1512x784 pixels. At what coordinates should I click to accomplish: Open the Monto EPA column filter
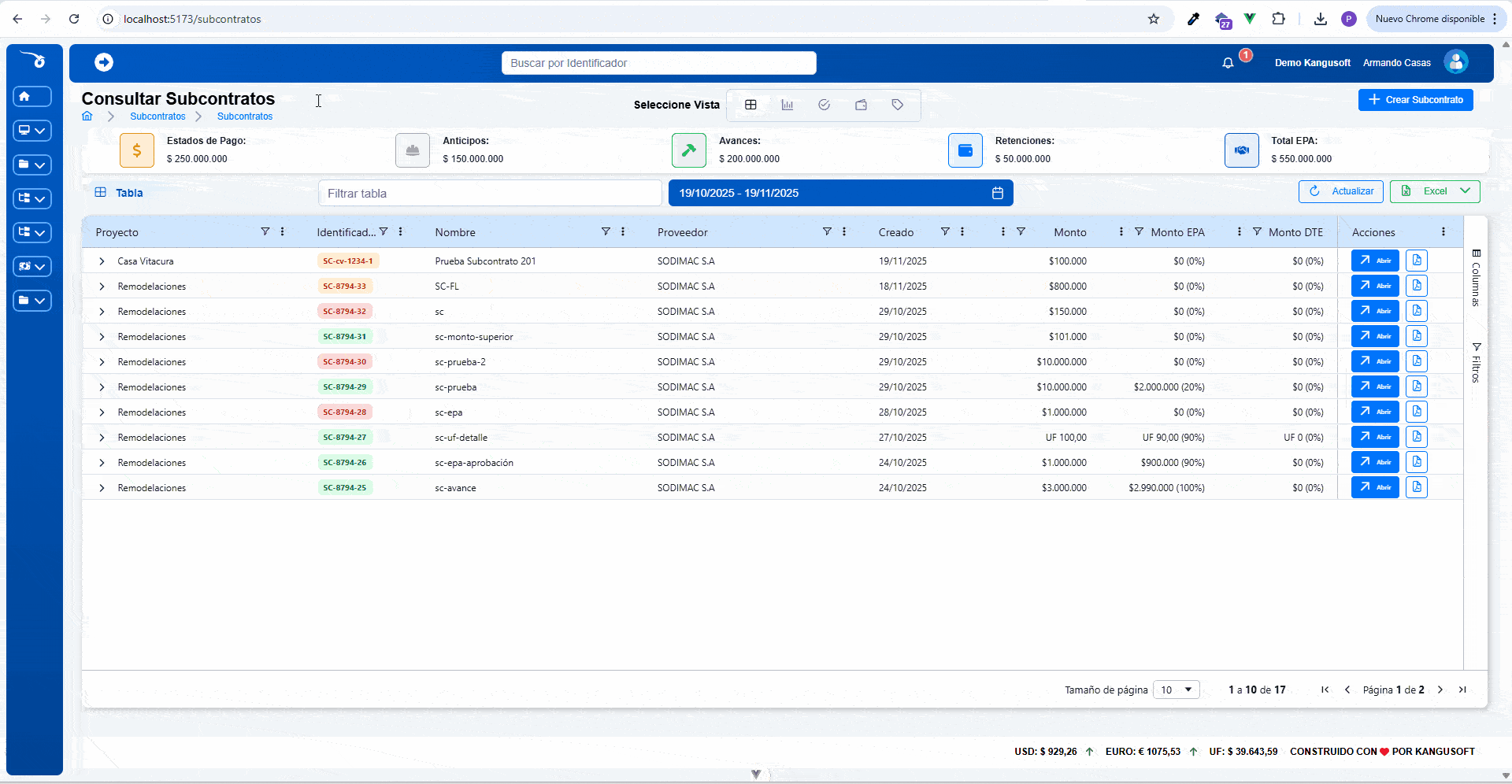(x=1139, y=231)
